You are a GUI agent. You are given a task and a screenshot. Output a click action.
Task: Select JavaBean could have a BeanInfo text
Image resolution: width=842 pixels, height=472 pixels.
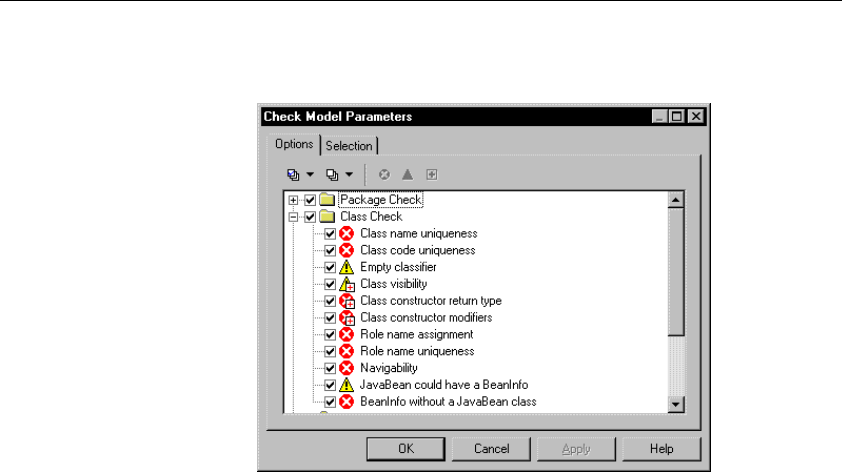tap(444, 385)
